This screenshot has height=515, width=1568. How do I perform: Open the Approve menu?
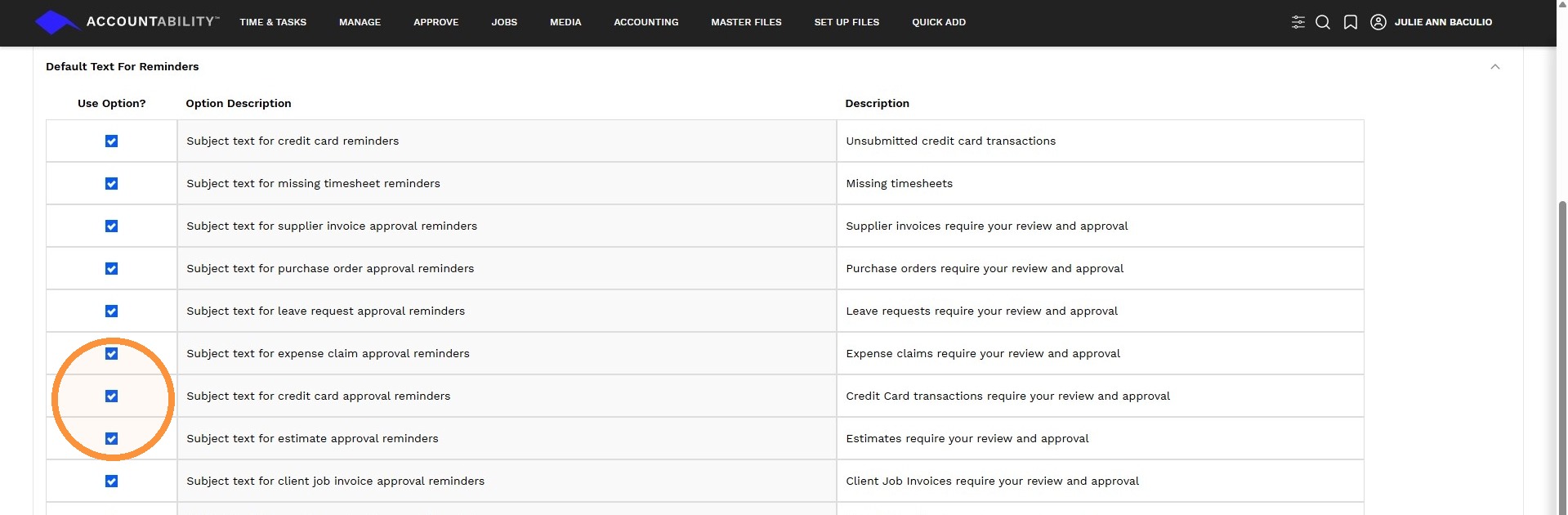[x=436, y=22]
